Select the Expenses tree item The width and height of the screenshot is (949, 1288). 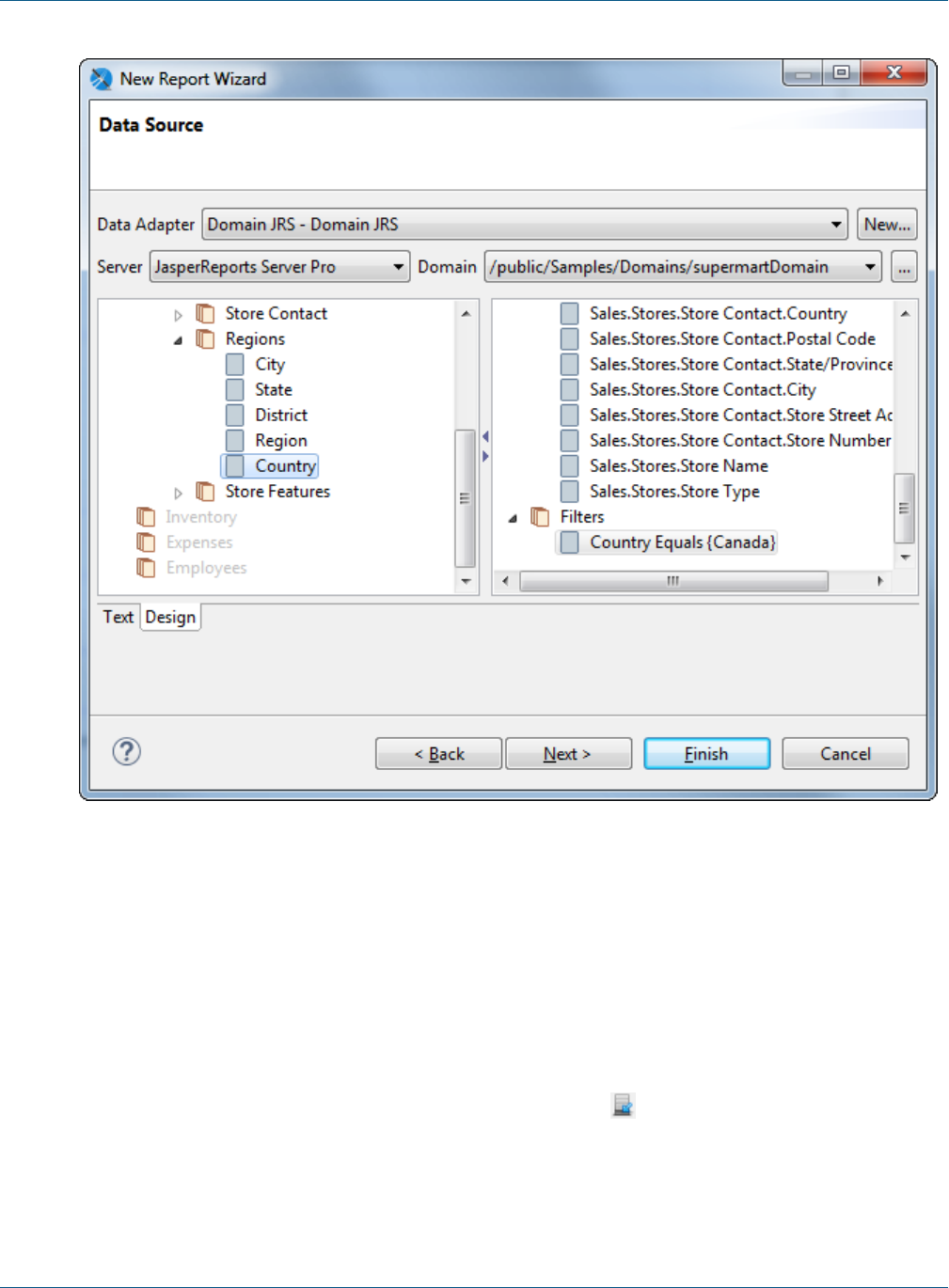[x=199, y=542]
